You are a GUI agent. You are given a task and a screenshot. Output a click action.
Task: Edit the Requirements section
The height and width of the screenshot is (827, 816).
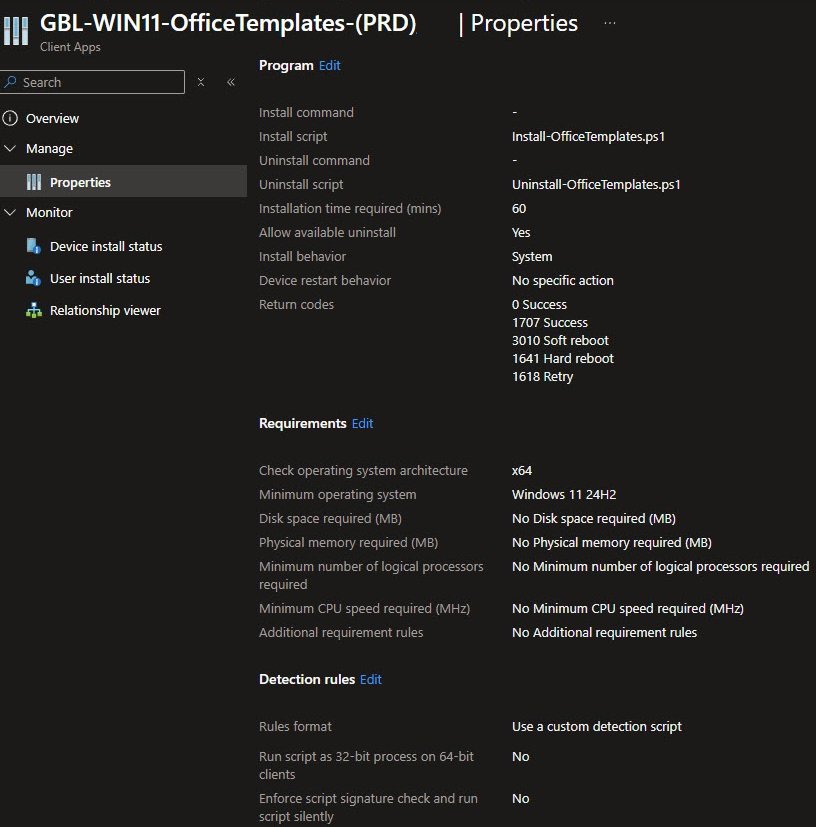(x=362, y=423)
